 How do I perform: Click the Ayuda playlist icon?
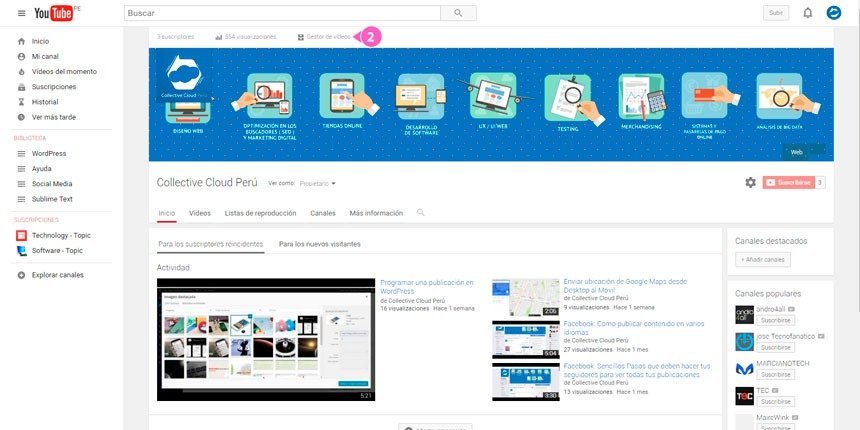[21, 169]
